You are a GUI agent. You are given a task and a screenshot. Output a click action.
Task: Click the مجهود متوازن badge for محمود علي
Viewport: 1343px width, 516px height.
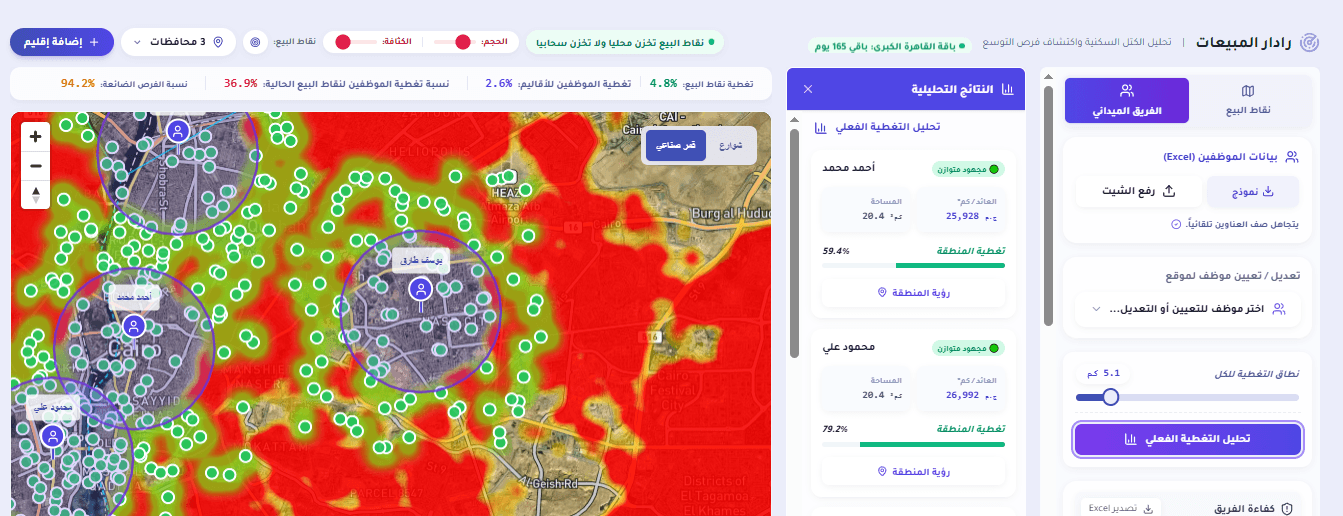point(968,348)
